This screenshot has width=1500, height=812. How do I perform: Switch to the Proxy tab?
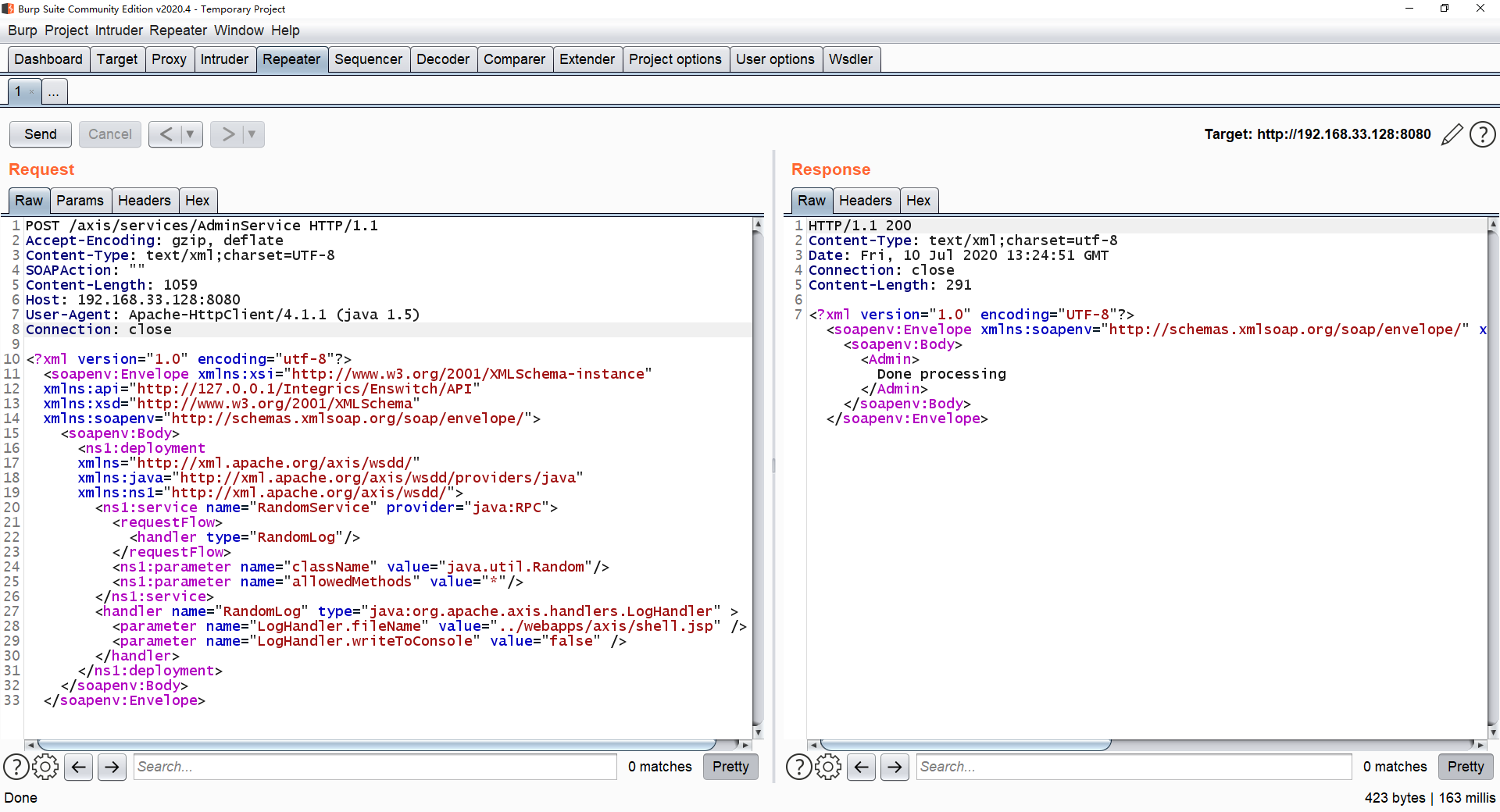coord(169,59)
